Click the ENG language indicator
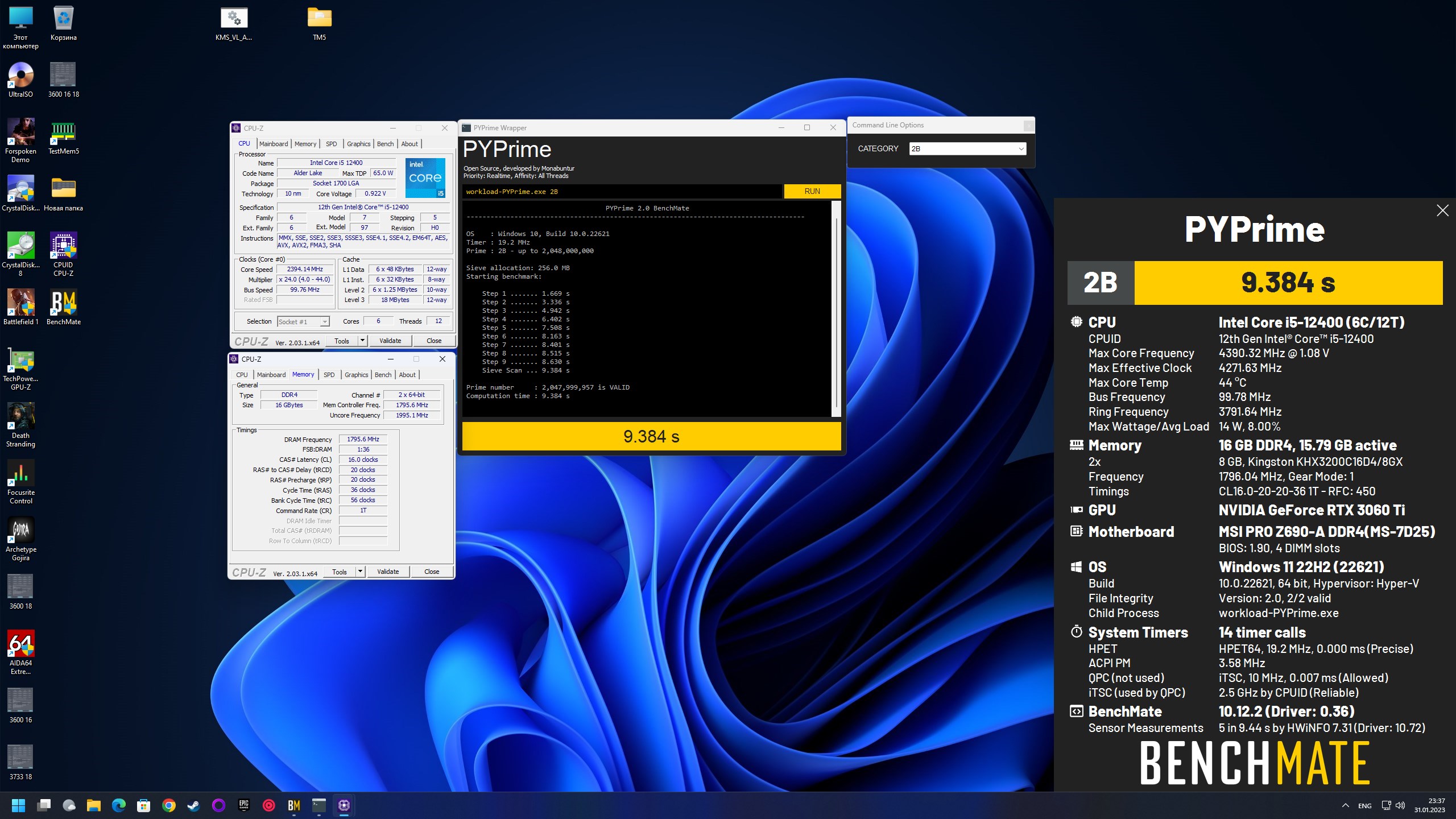The height and width of the screenshot is (819, 1456). coord(1364,805)
